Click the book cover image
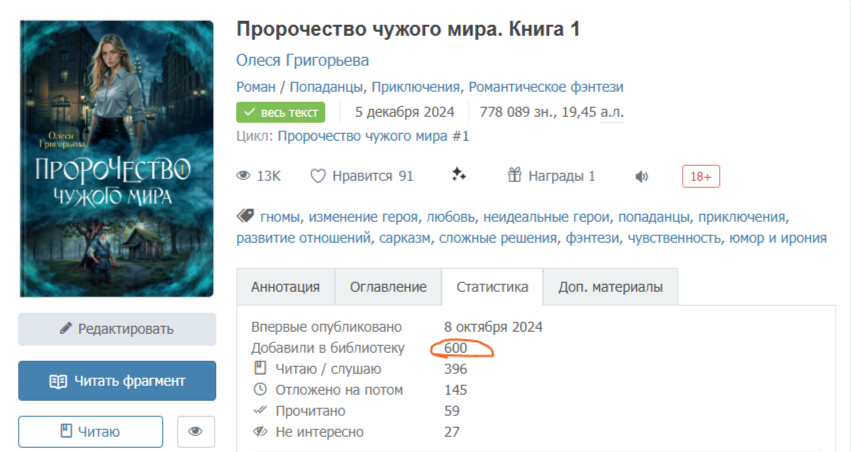 pos(117,159)
